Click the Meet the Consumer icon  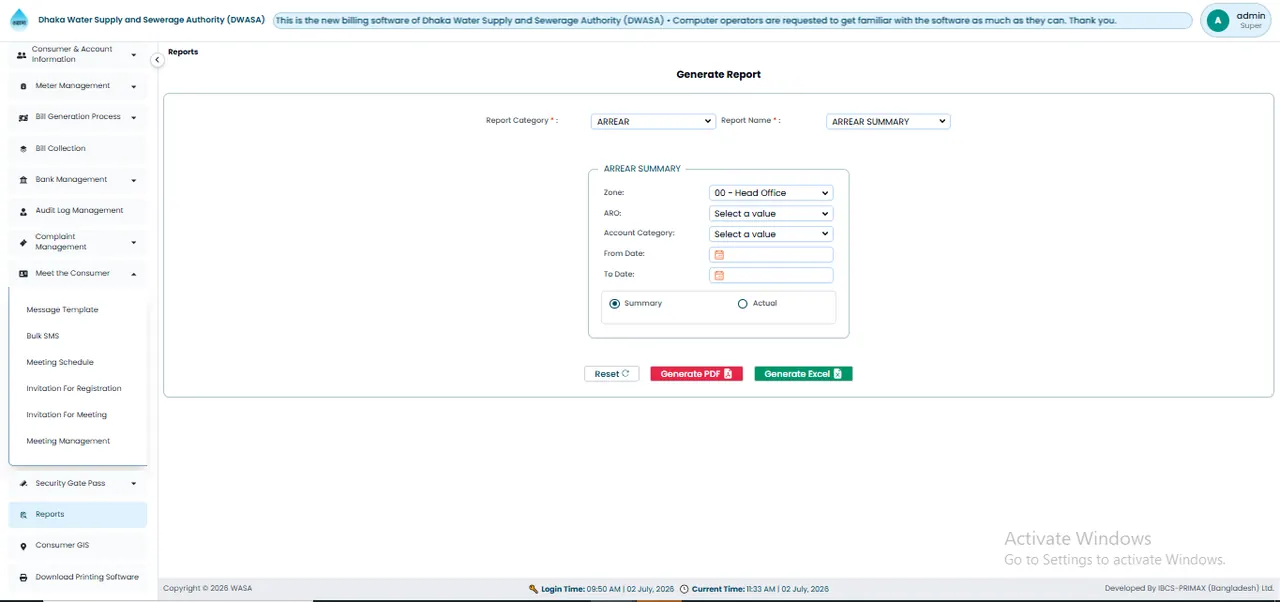(x=23, y=273)
